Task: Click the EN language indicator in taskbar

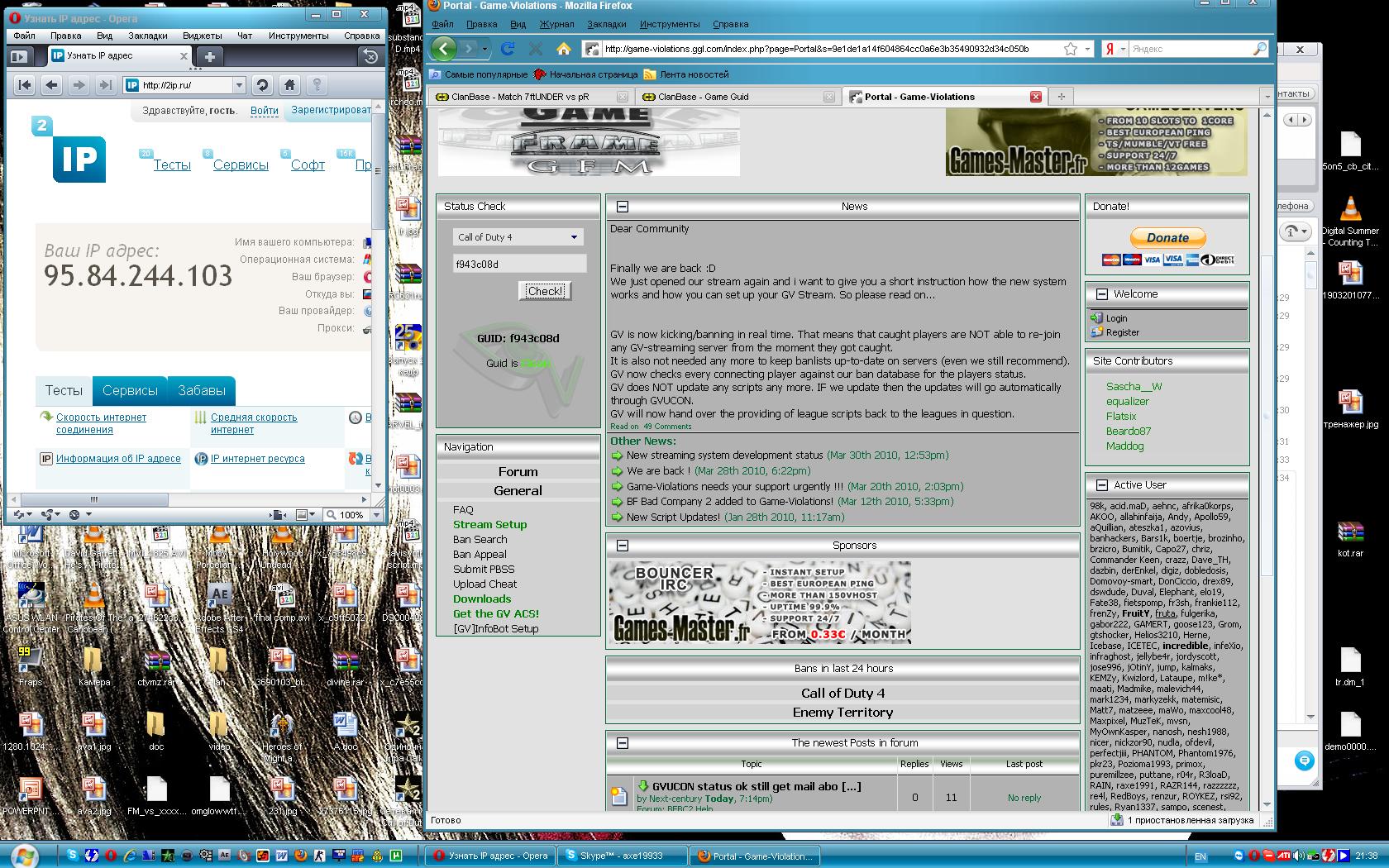Action: pyautogui.click(x=1200, y=856)
